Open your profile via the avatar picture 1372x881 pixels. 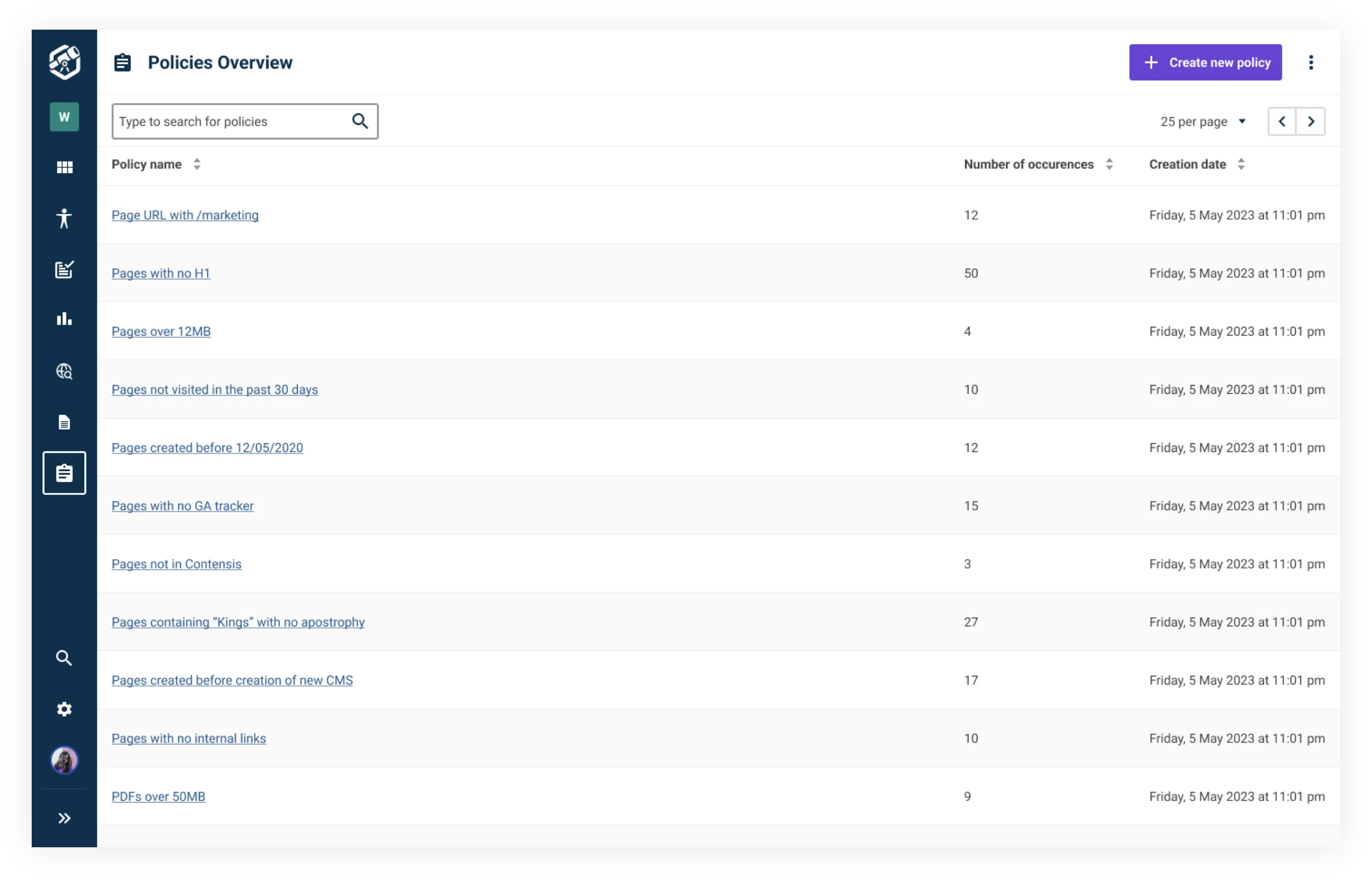[64, 760]
